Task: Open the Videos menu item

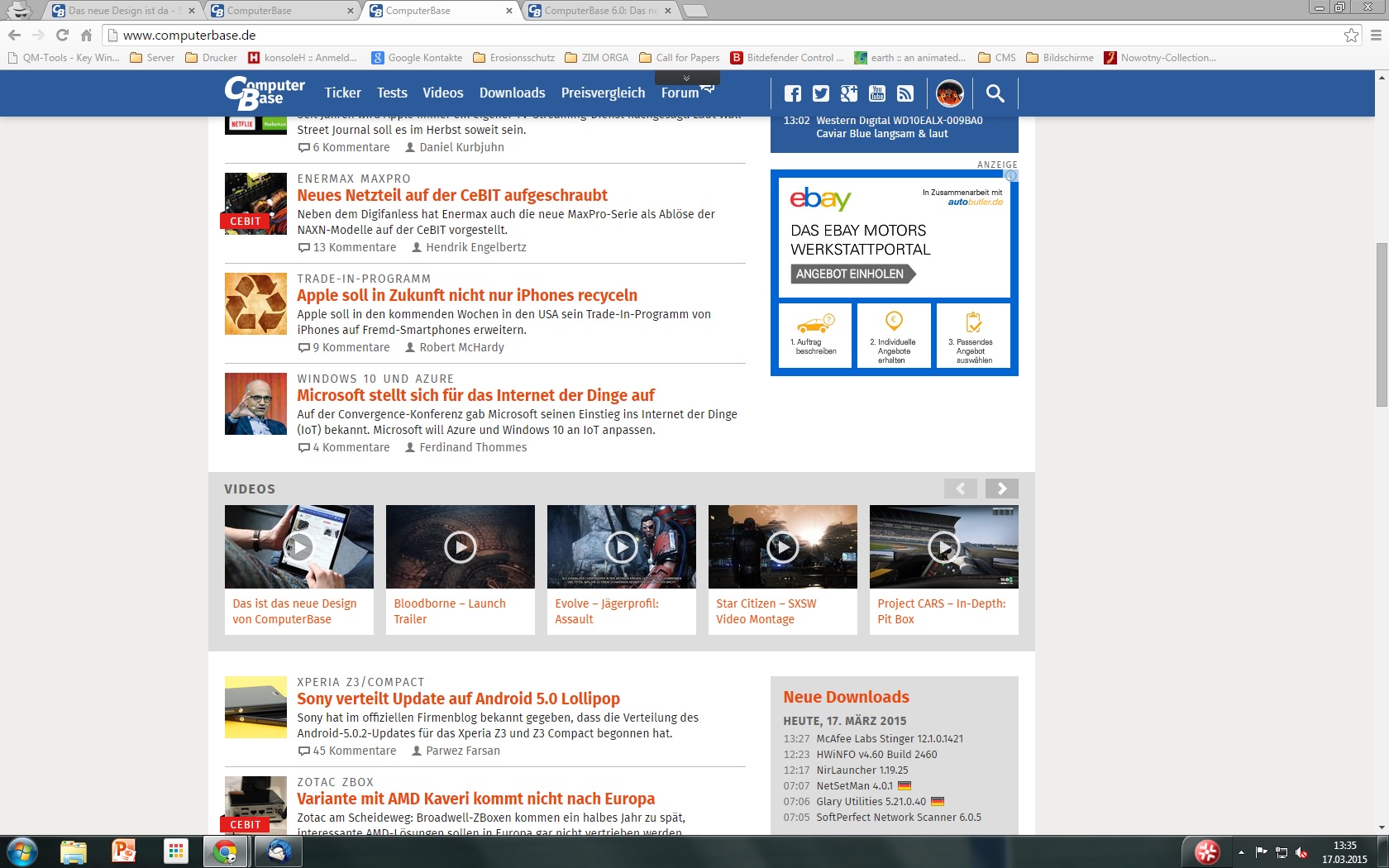Action: point(443,93)
